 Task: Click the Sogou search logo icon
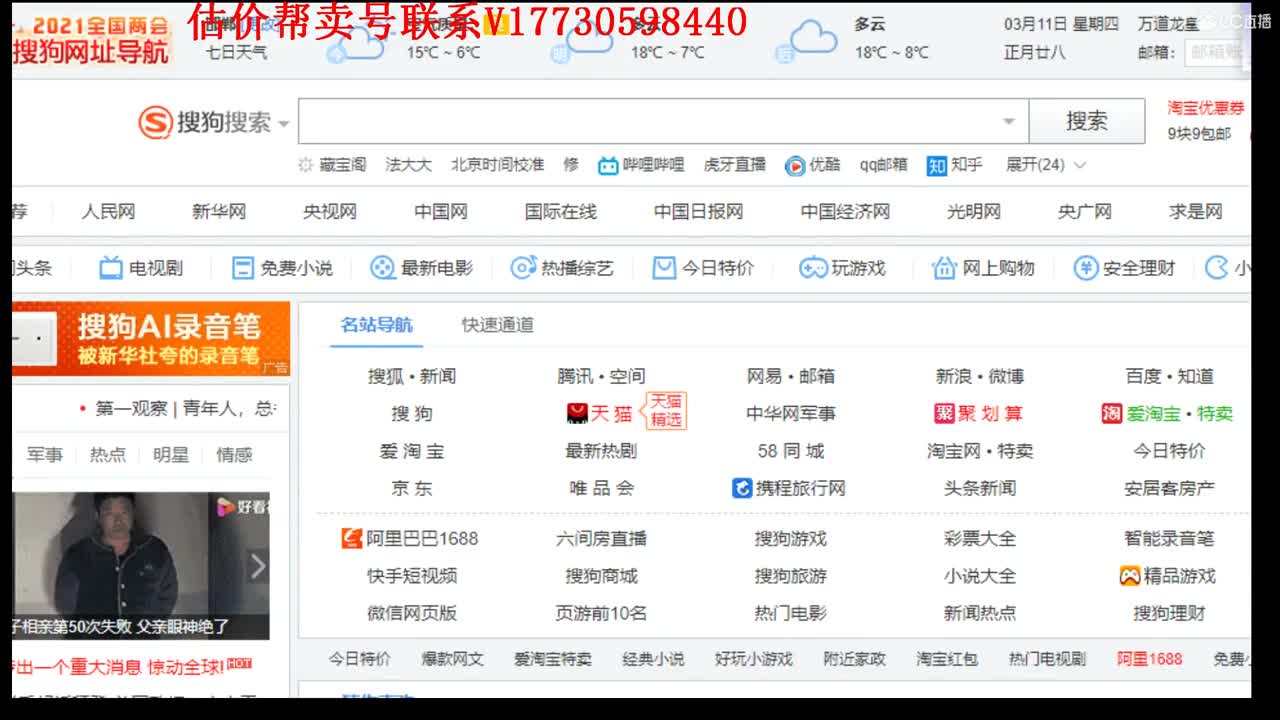click(155, 123)
